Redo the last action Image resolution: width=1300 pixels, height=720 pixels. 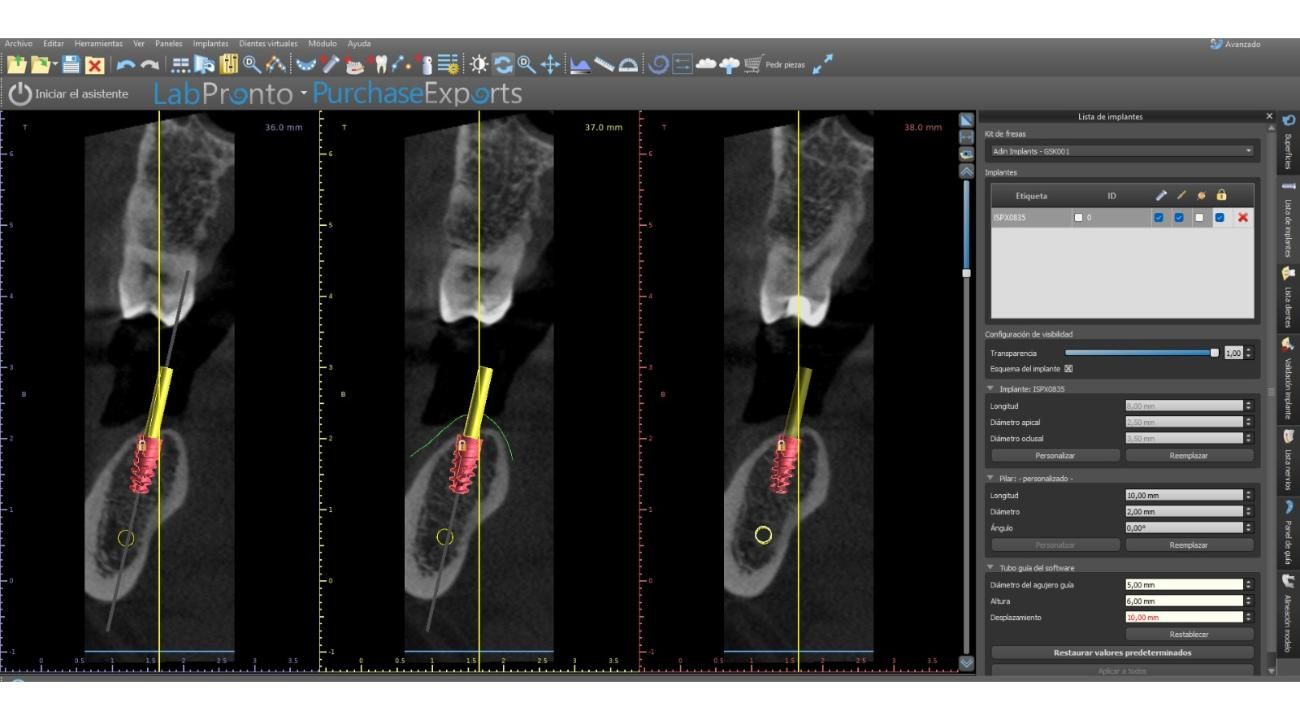(149, 65)
